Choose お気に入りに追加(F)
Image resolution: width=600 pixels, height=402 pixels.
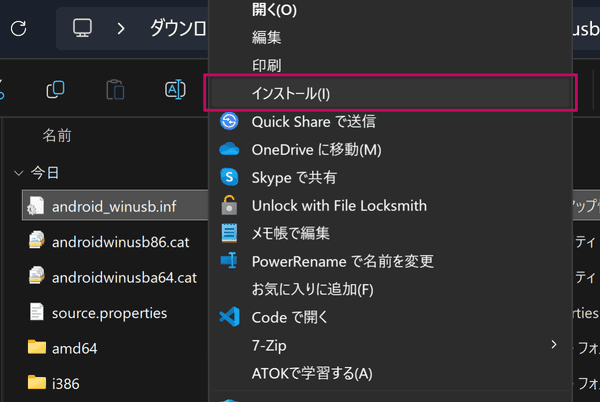pyautogui.click(x=390, y=289)
